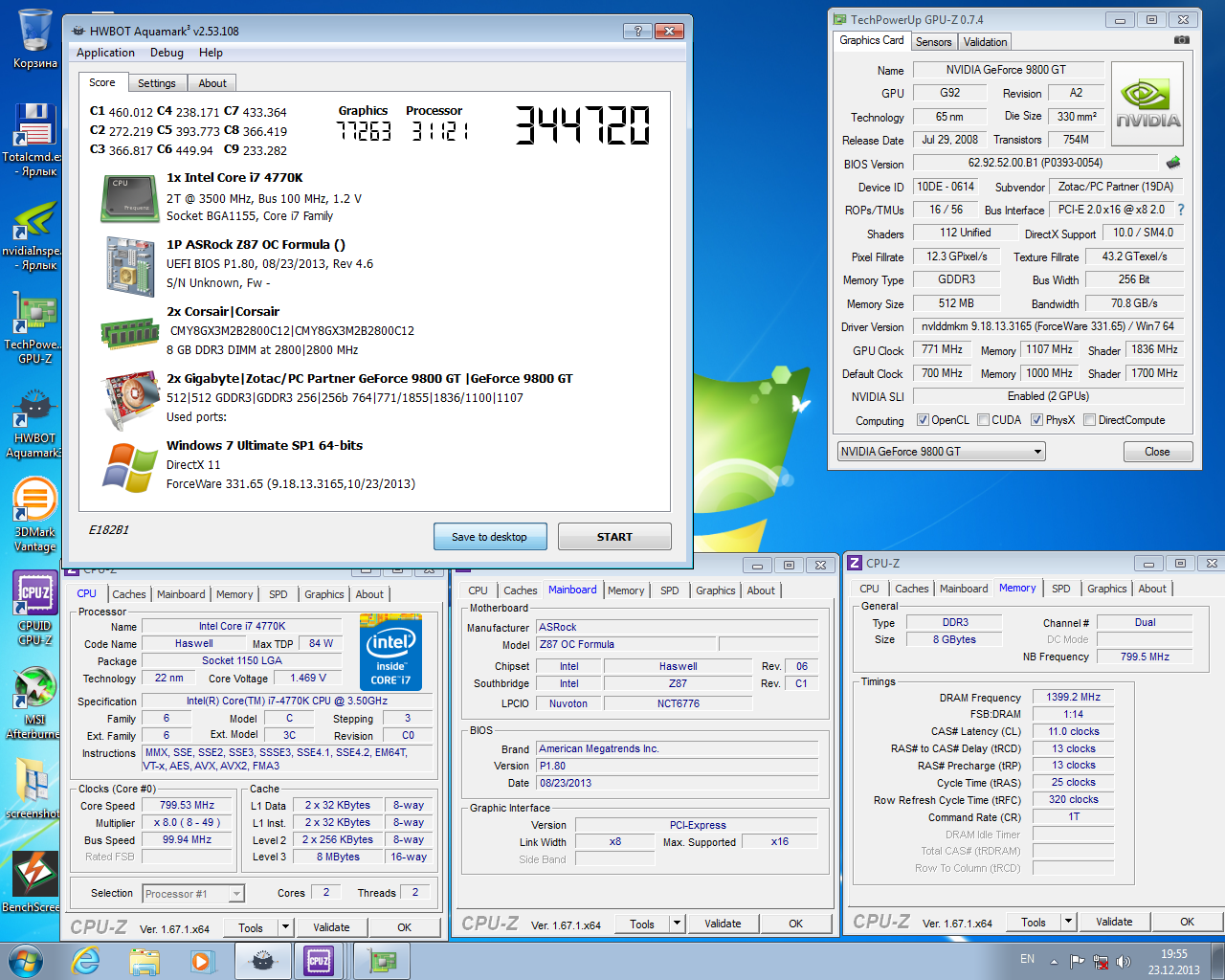Click Validate in CPU-Z Mainboard window

click(x=723, y=924)
